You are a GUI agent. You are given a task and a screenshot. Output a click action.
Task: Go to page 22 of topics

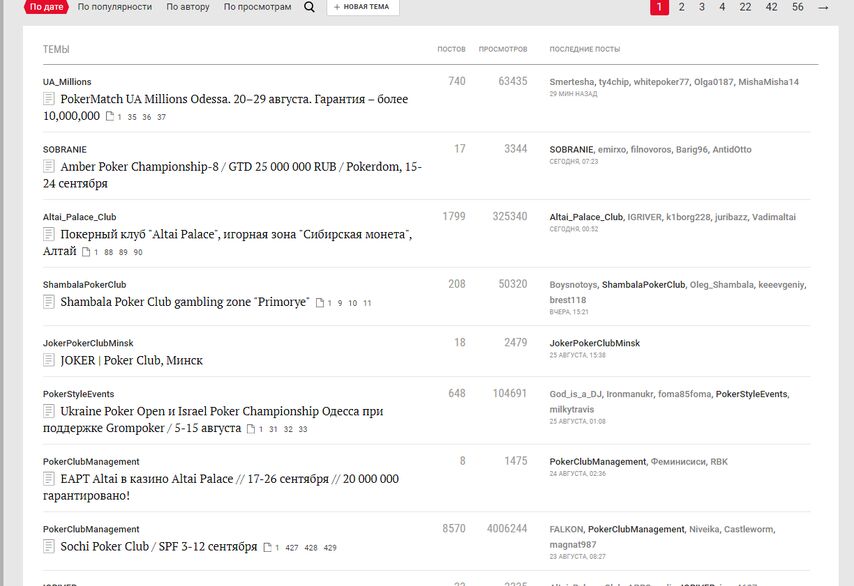pos(746,7)
